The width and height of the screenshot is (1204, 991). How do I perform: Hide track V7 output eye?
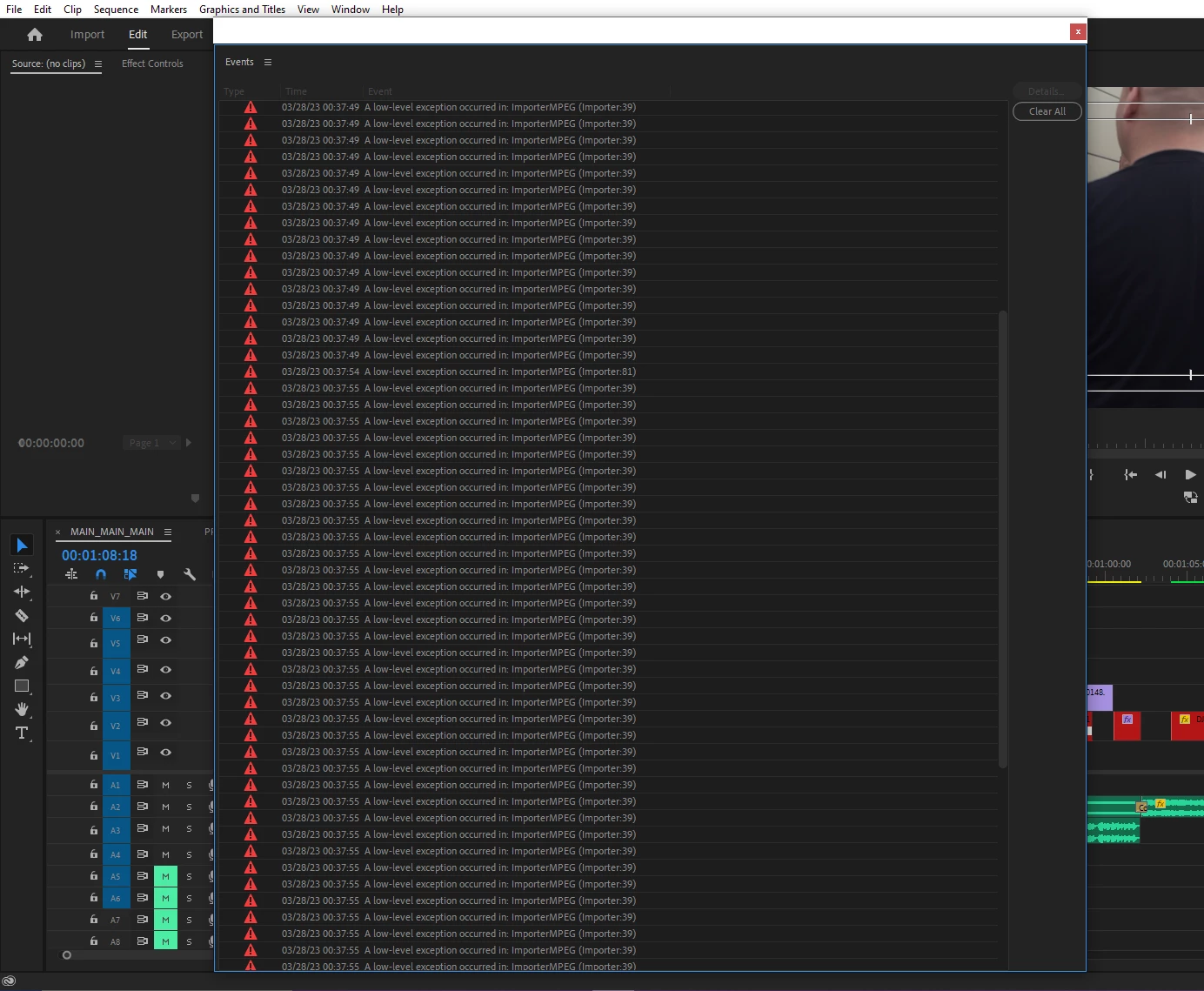tap(165, 596)
